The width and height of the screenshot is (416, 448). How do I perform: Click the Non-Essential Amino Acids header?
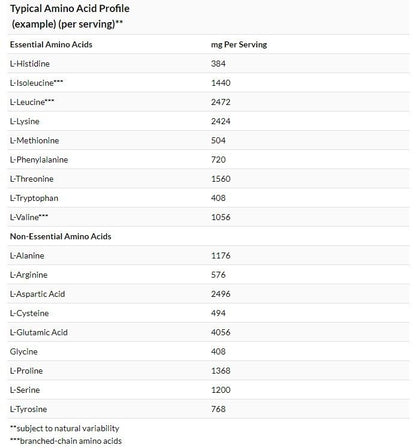(60, 236)
